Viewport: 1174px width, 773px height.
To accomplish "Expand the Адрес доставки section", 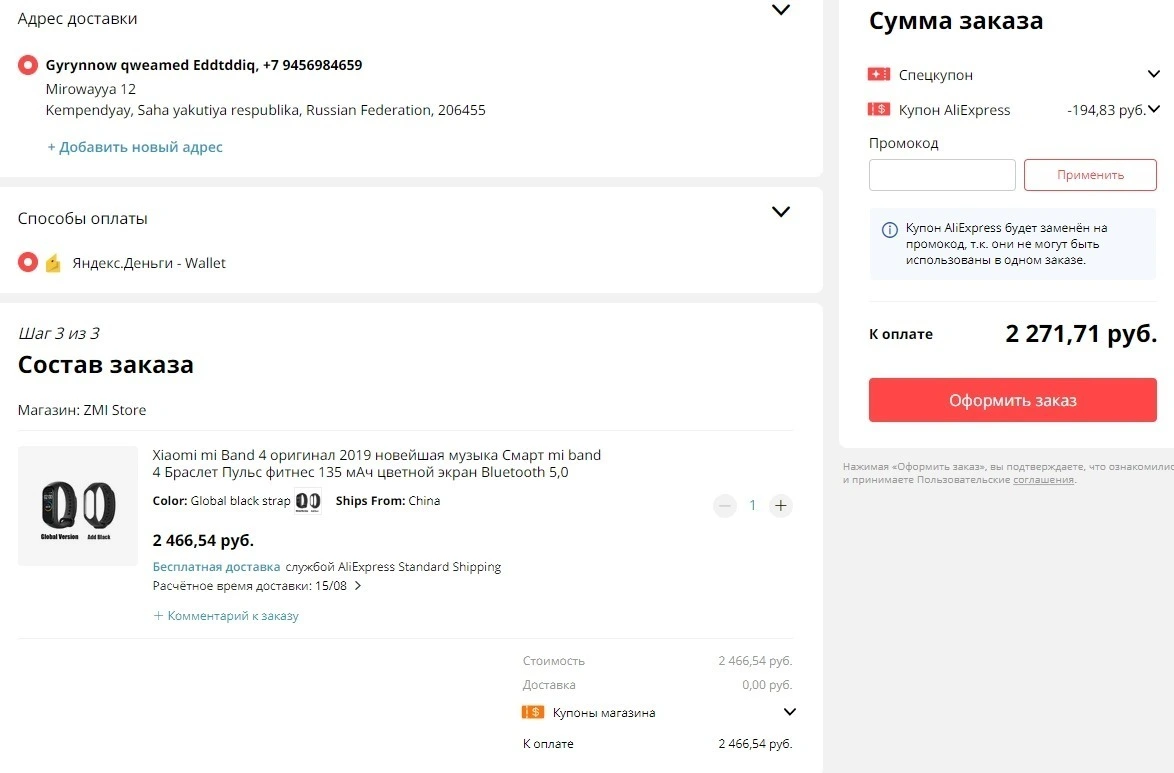I will (x=781, y=10).
